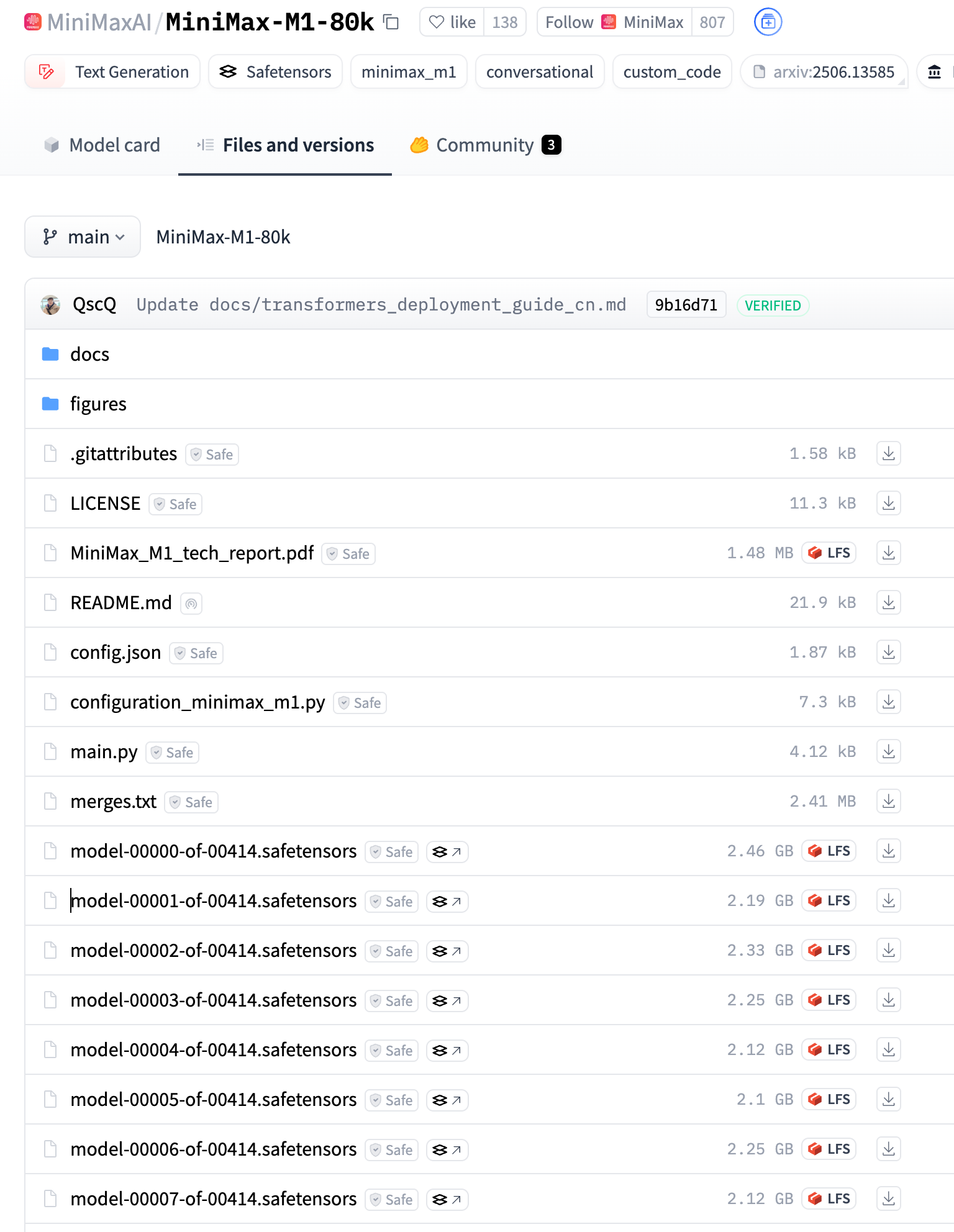
Task: Download model-00004-of-00414.safetensors
Action: click(x=889, y=1049)
